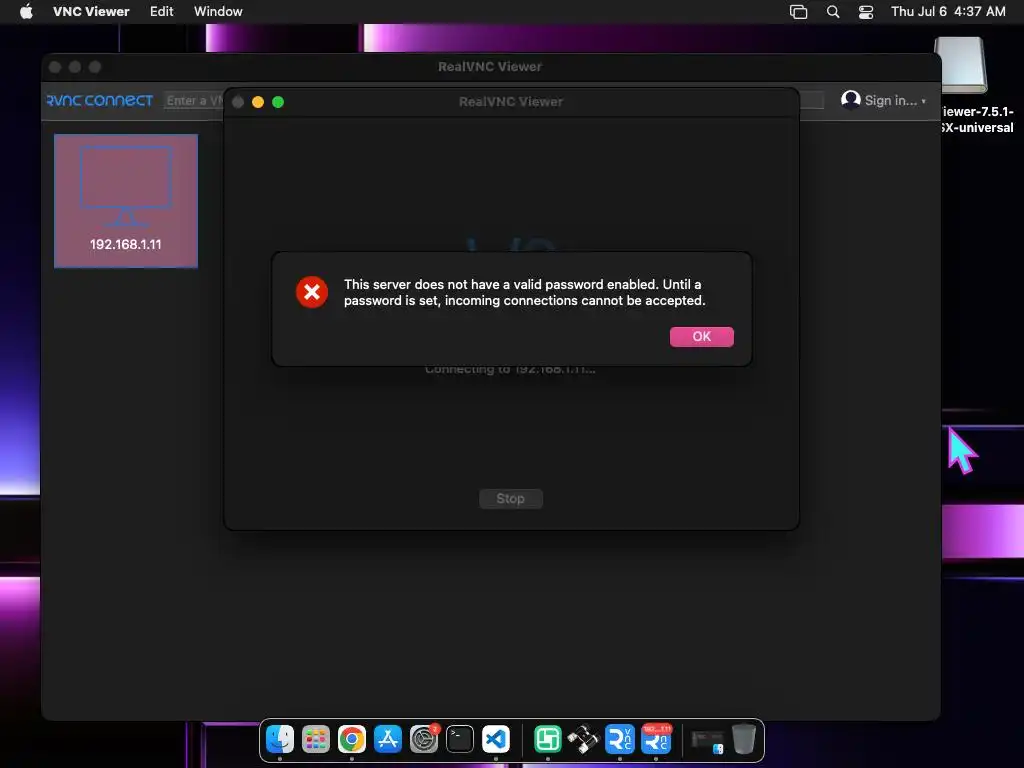Click the RealVNC Viewer icon in the dock
1024x768 pixels.
click(620, 739)
